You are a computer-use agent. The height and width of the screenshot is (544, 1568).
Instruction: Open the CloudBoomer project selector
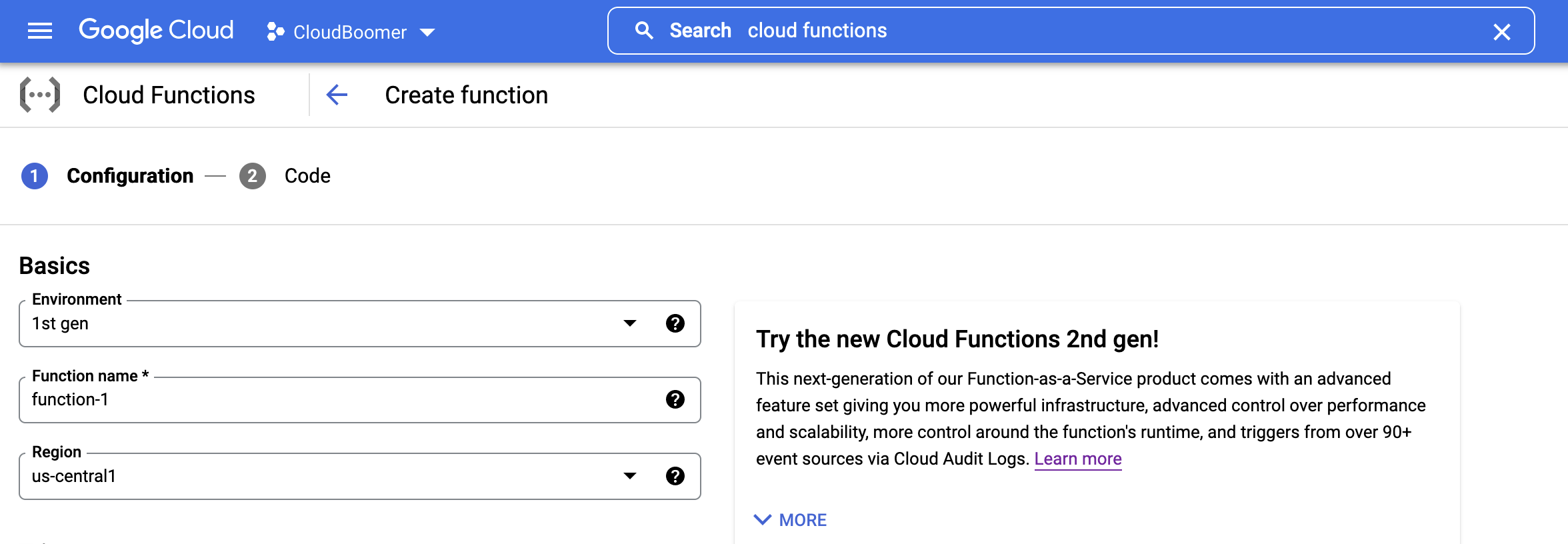tap(351, 32)
